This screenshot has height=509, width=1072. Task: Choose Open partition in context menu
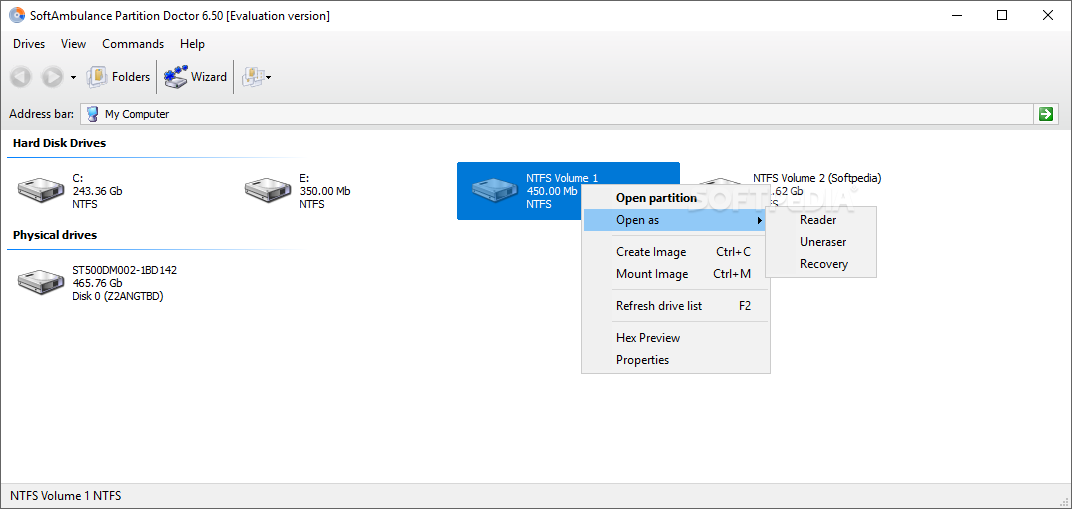675,198
